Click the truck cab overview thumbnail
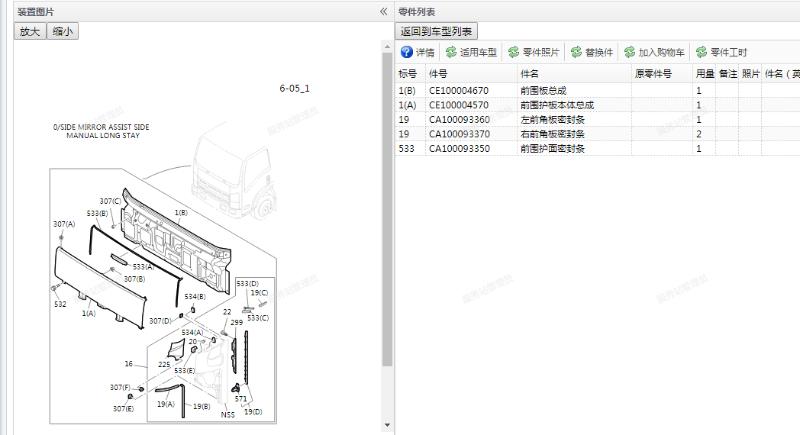This screenshot has width=800, height=435. tap(234, 171)
